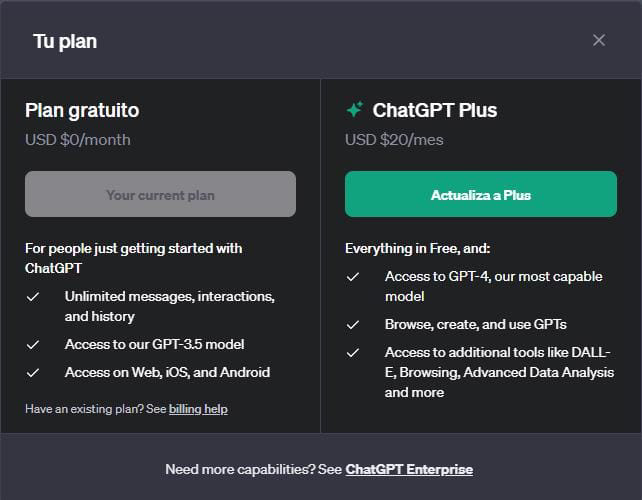Click the USD $20/mes price label

(394, 139)
